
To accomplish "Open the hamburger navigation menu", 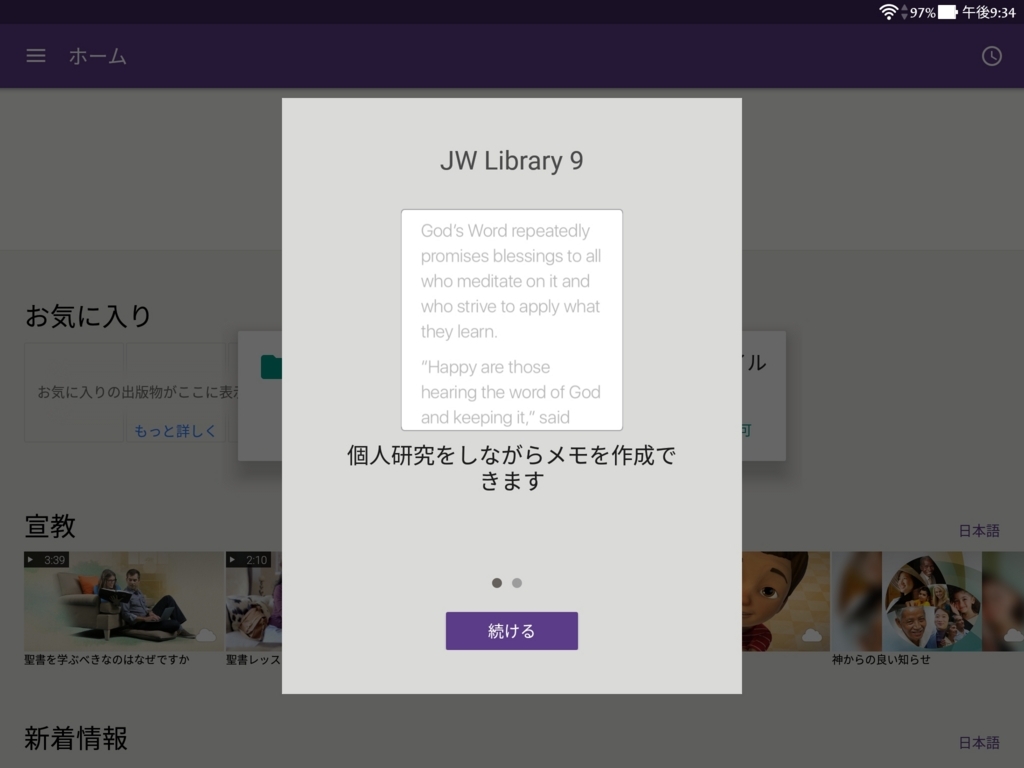I will pos(36,56).
